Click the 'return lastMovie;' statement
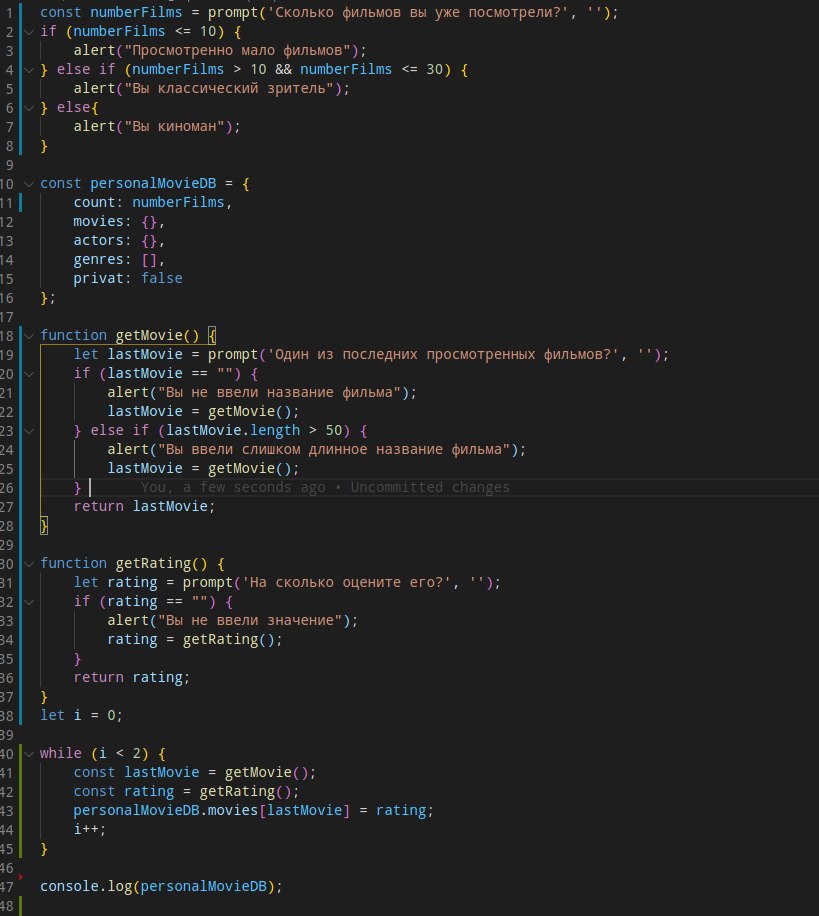This screenshot has height=916, width=819. point(144,506)
